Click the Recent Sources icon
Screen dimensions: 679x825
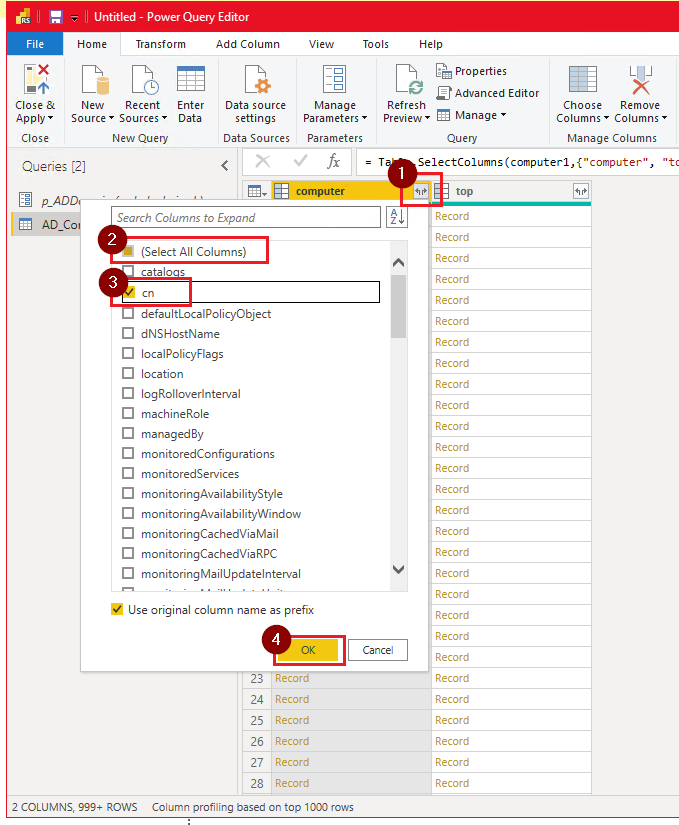tap(144, 79)
